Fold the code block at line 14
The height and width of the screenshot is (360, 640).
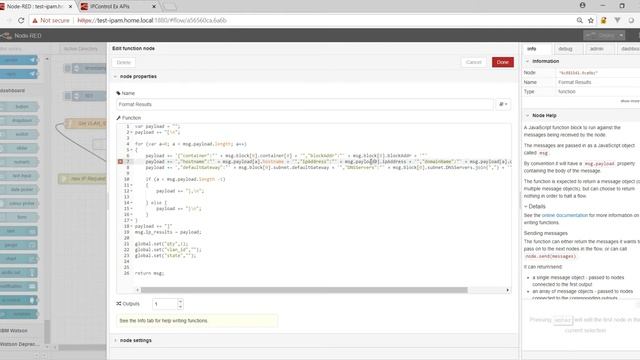pyautogui.click(x=131, y=202)
